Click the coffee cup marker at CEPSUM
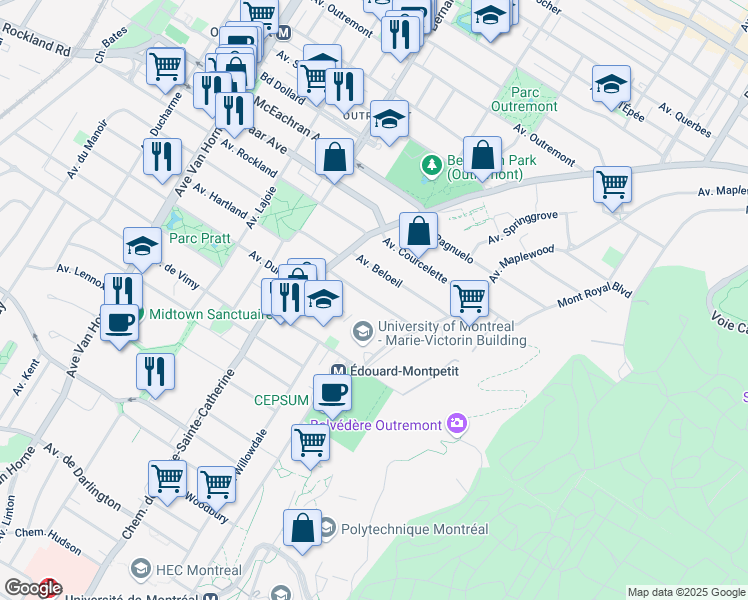 (332, 393)
